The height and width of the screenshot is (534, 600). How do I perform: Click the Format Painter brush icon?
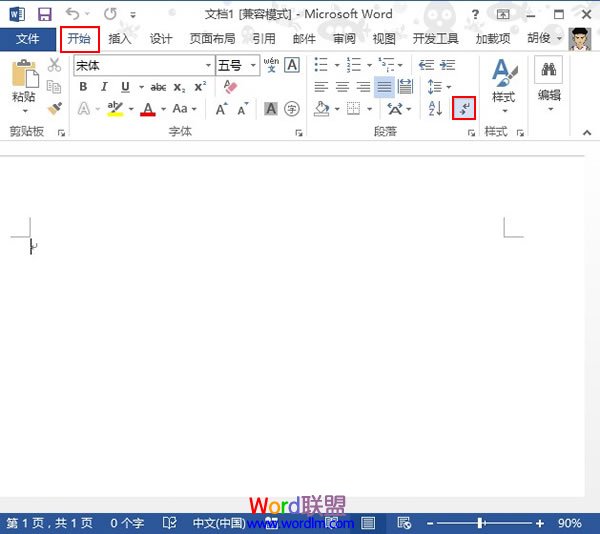54,108
